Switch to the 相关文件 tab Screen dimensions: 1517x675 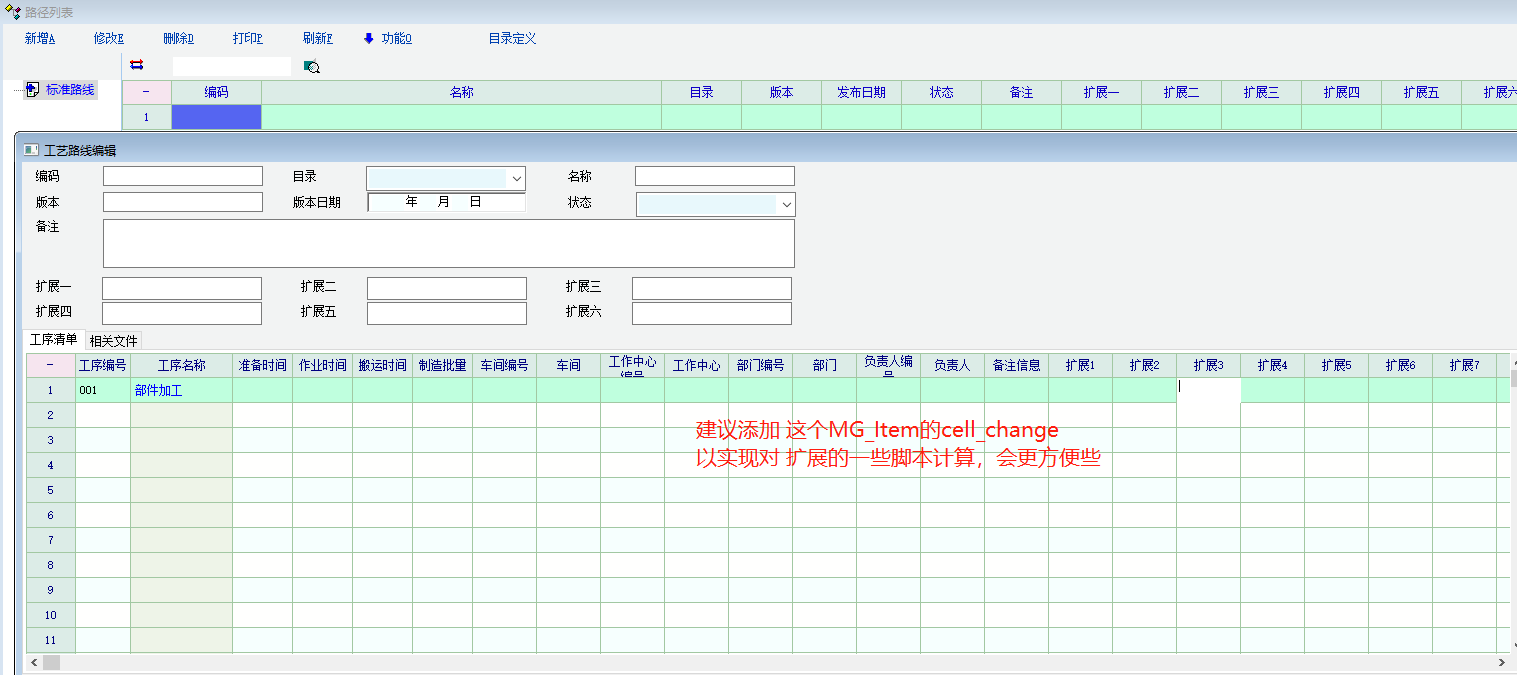tap(114, 341)
